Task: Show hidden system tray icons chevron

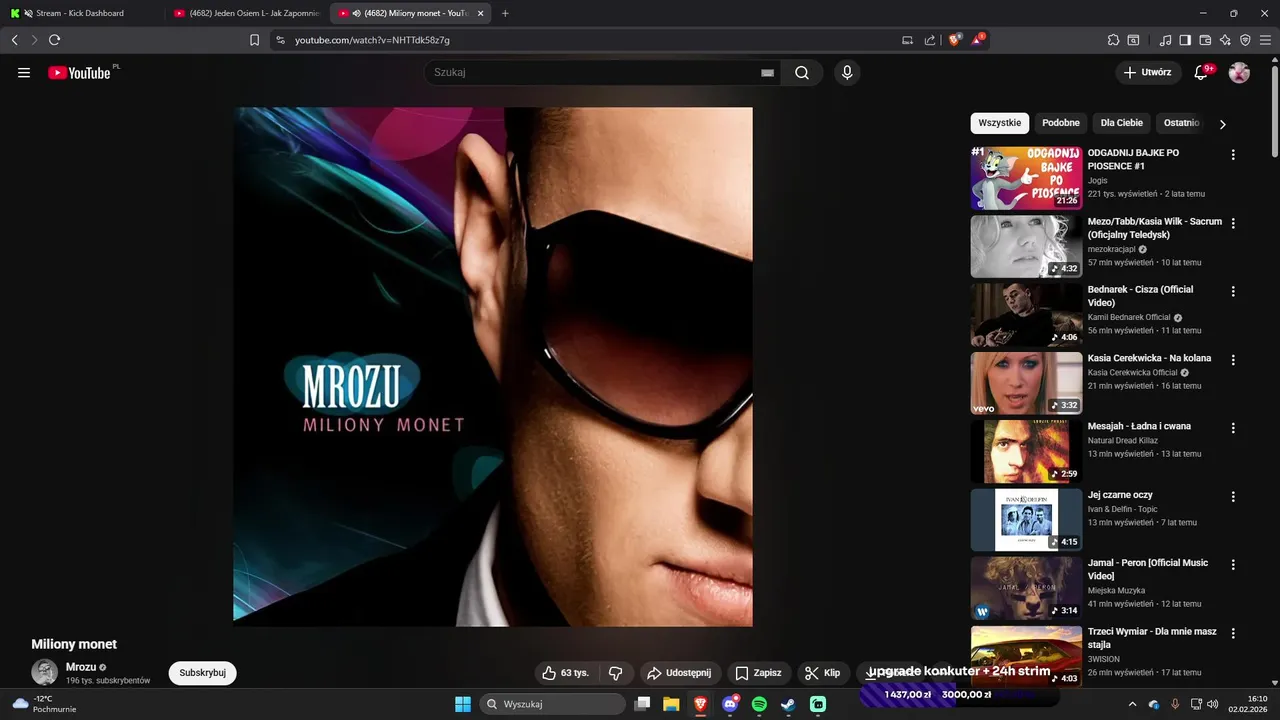Action: click(x=1132, y=704)
